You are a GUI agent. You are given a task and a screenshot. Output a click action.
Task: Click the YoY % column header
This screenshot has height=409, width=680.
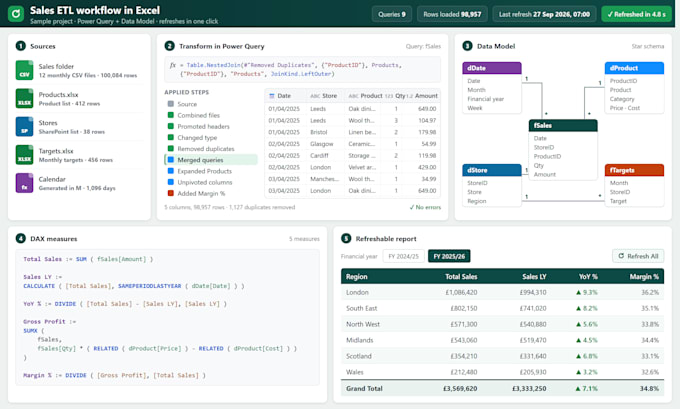click(588, 277)
